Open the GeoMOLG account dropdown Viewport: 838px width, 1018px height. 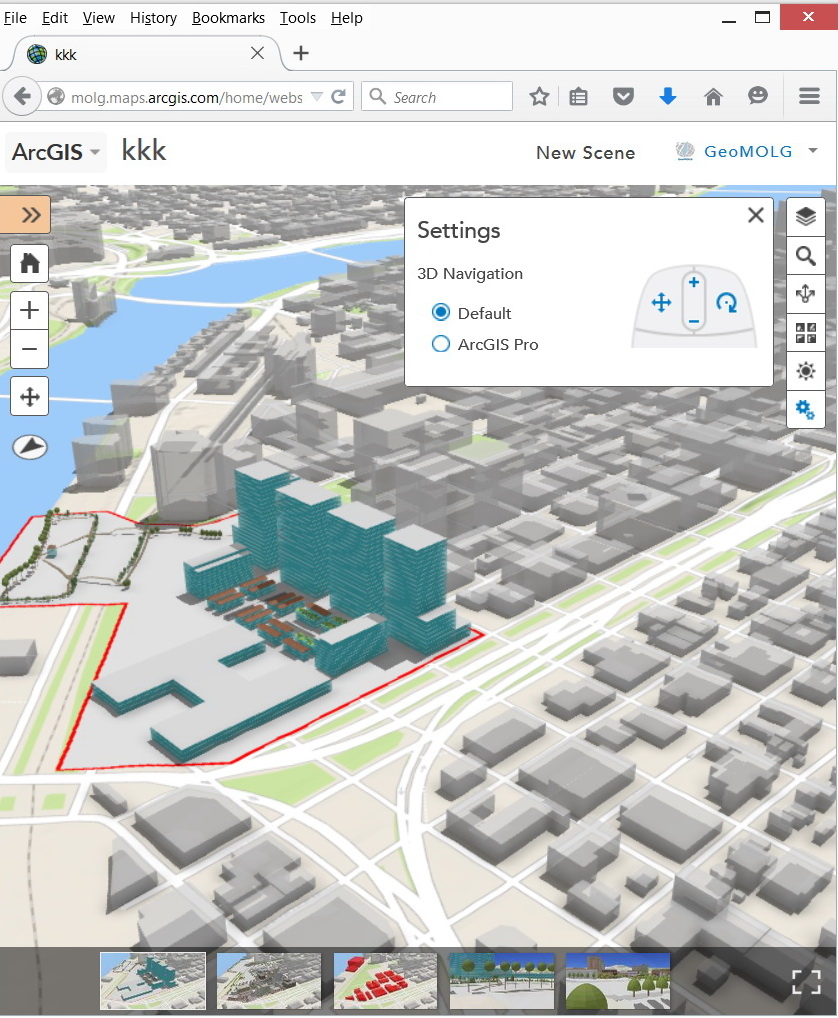point(748,152)
